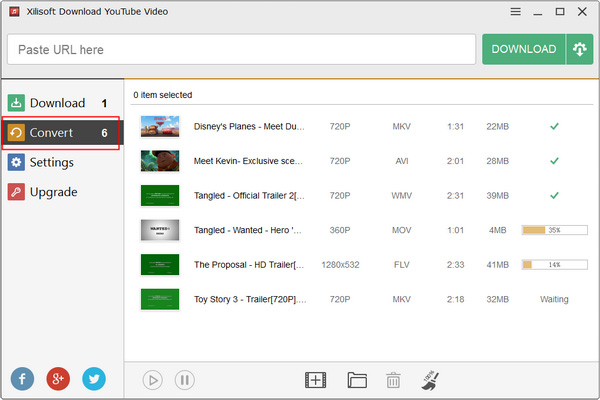Click the Paste URL here field
Image resolution: width=600 pixels, height=400 pixels.
point(241,49)
